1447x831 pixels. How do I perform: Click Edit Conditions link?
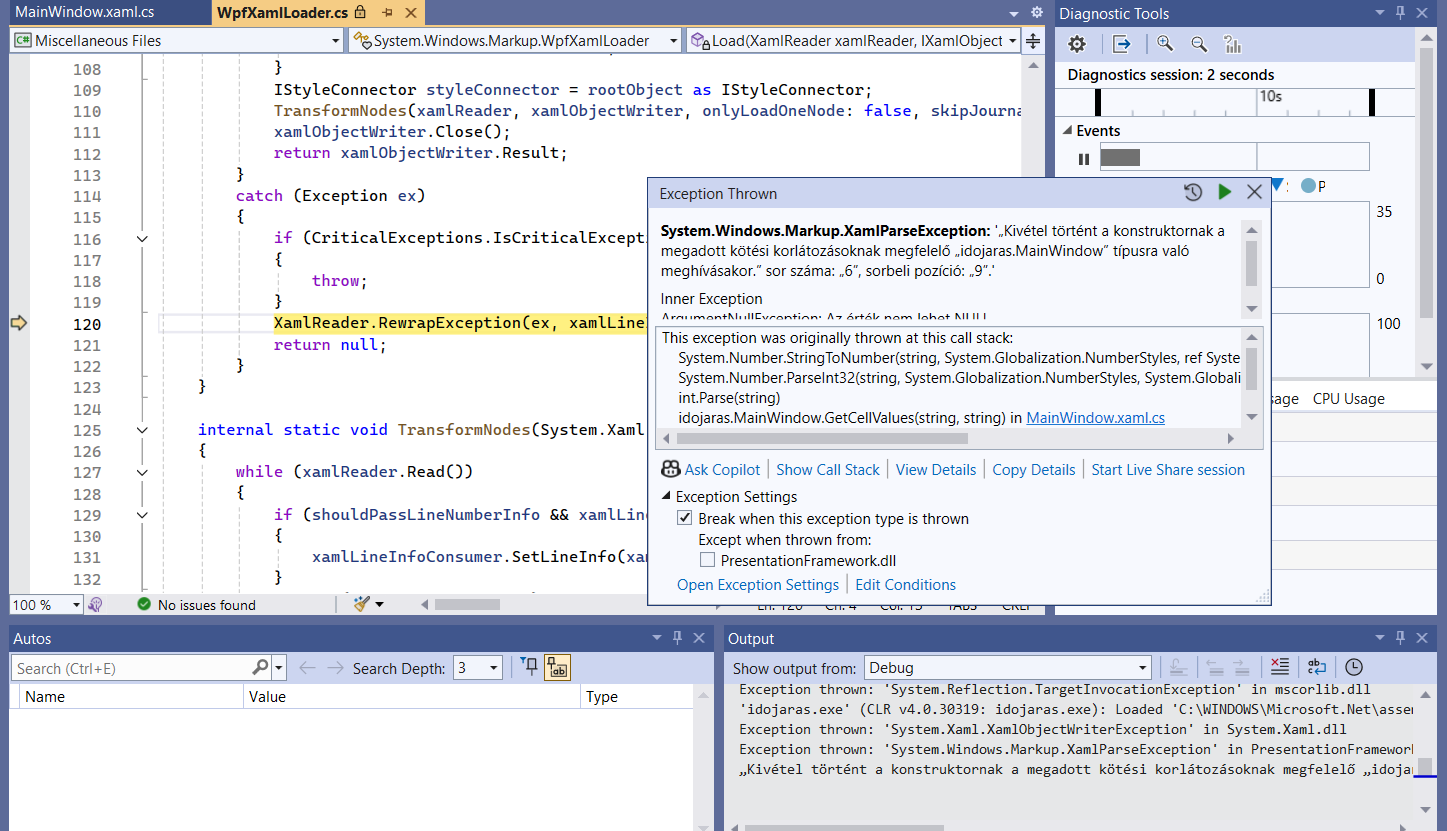(x=905, y=584)
